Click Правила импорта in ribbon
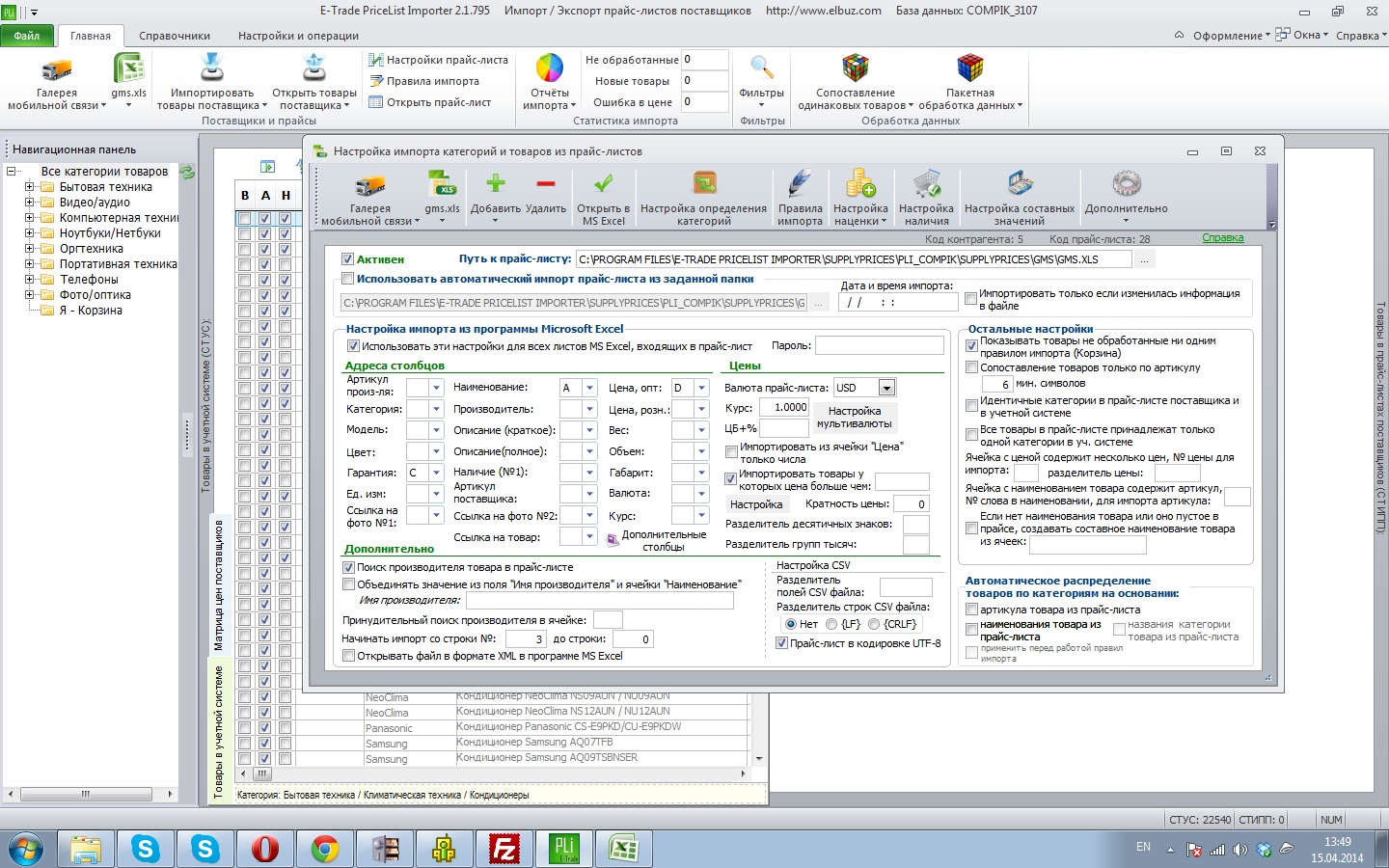The height and width of the screenshot is (868, 1389). coord(424,81)
